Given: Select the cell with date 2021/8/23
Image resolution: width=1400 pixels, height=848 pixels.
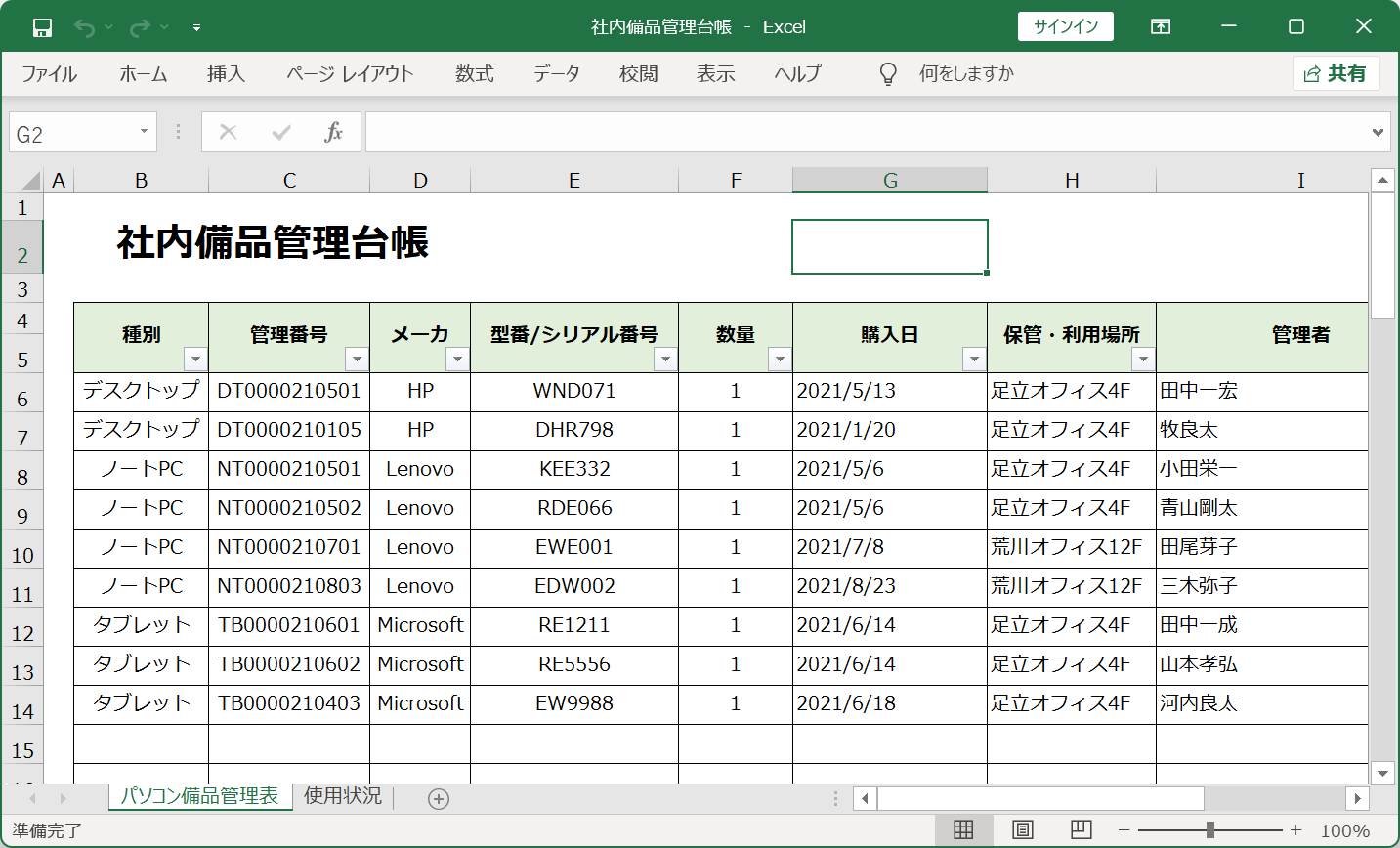Looking at the screenshot, I should tap(890, 586).
